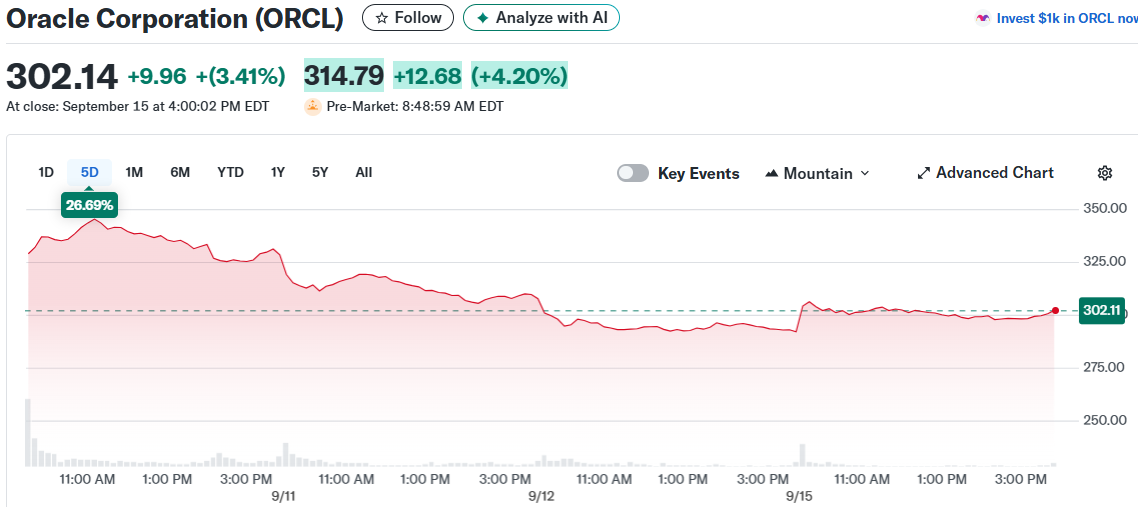The image size is (1138, 507).
Task: Click the Oracle Corporation (ORCL) title
Action: (174, 19)
